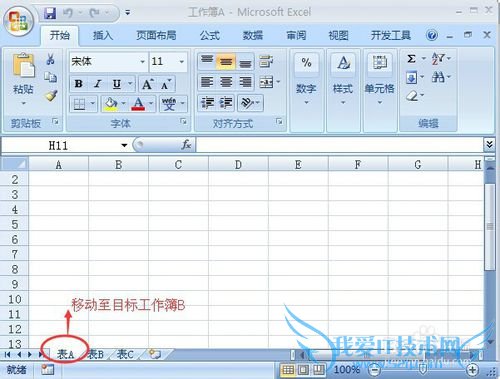Select the 表B sheet tab
500x379 pixels.
click(96, 354)
